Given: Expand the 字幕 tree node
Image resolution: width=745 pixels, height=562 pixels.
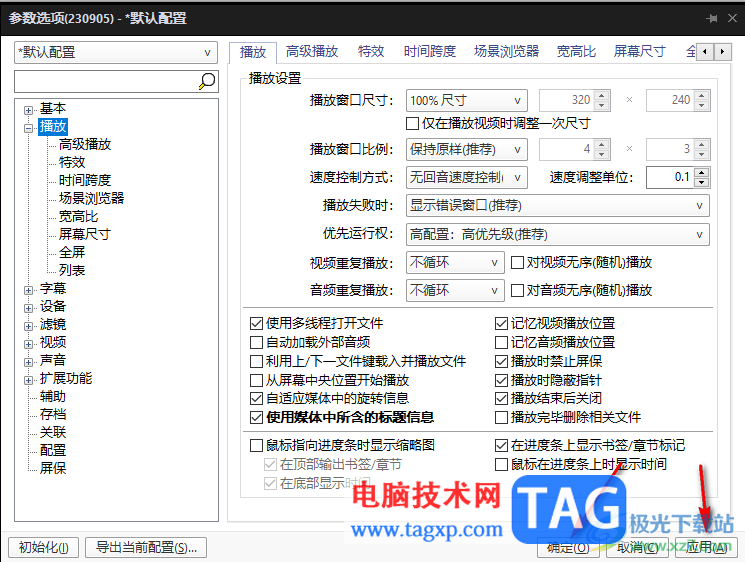Looking at the screenshot, I should (29, 290).
